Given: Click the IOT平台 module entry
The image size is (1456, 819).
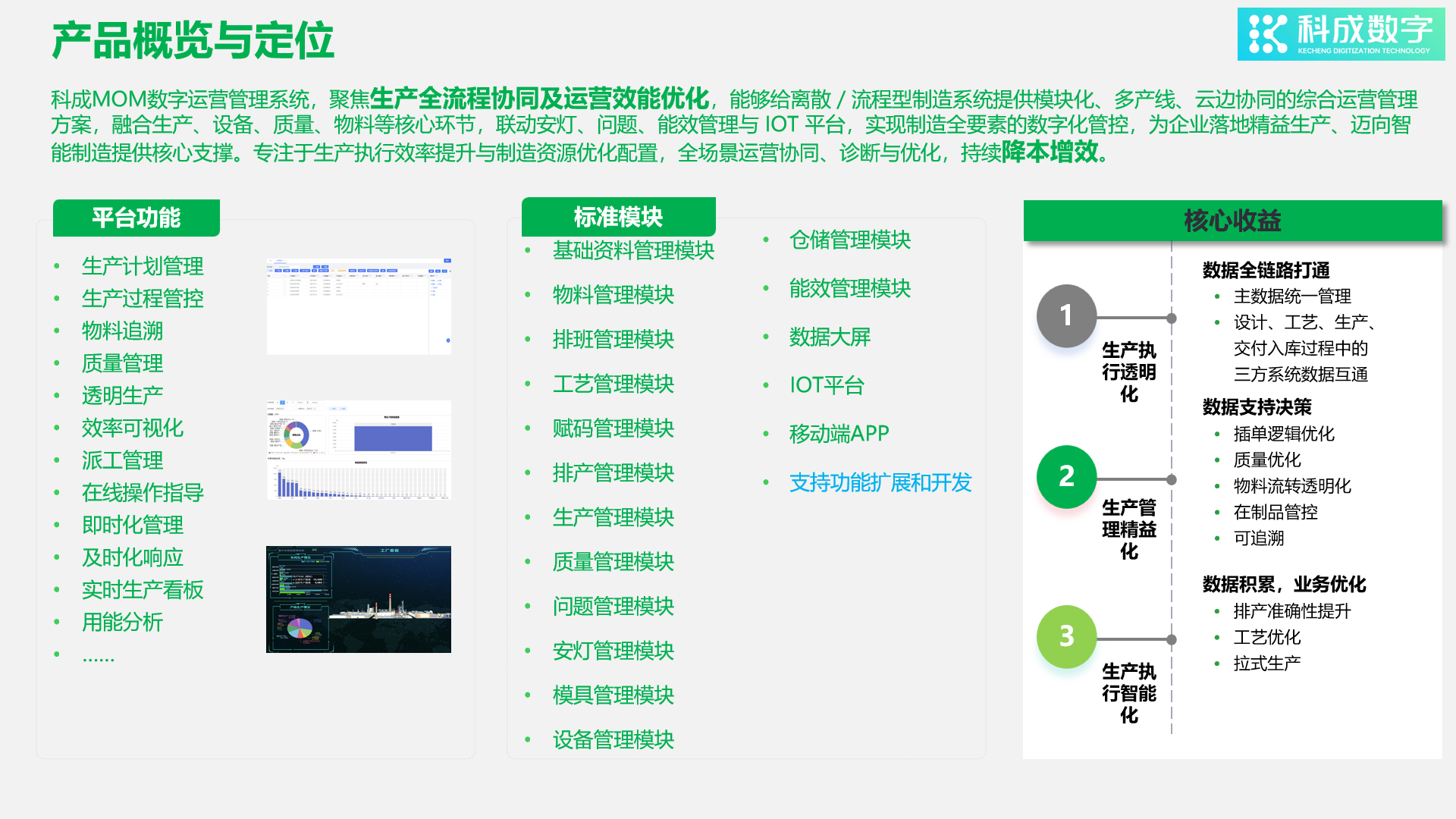Looking at the screenshot, I should pyautogui.click(x=827, y=385).
